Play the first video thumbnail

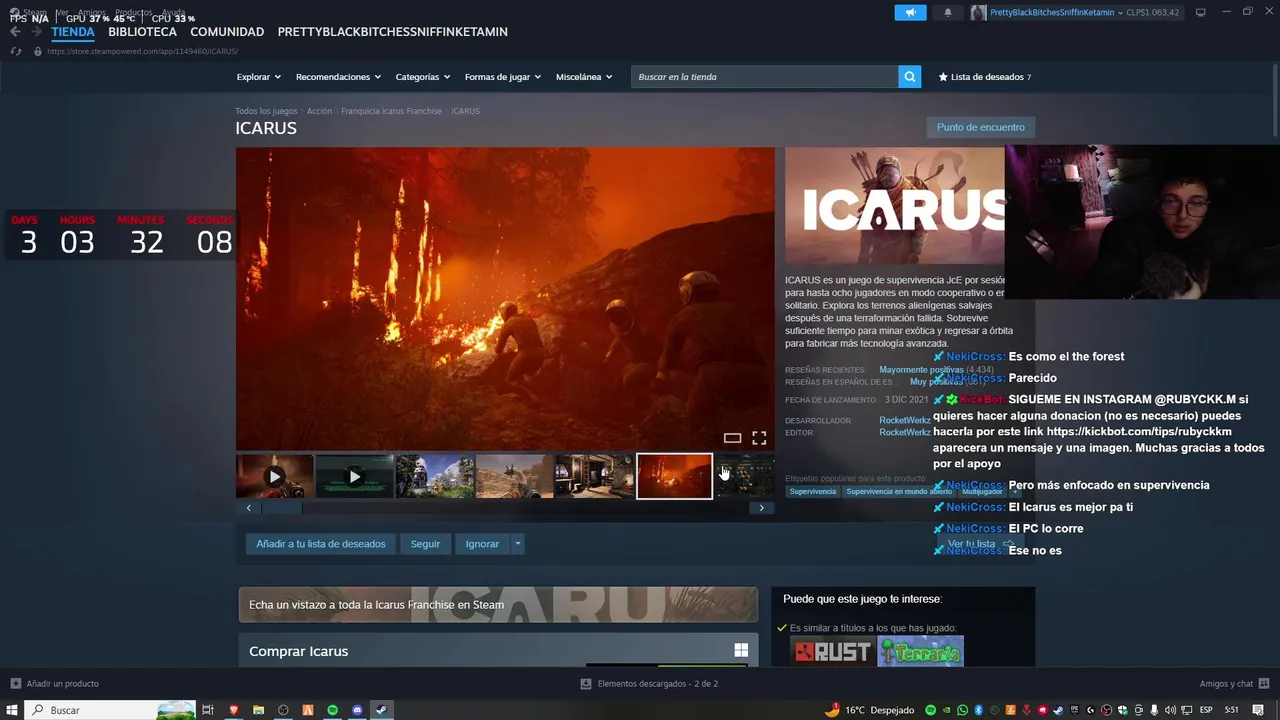(275, 476)
